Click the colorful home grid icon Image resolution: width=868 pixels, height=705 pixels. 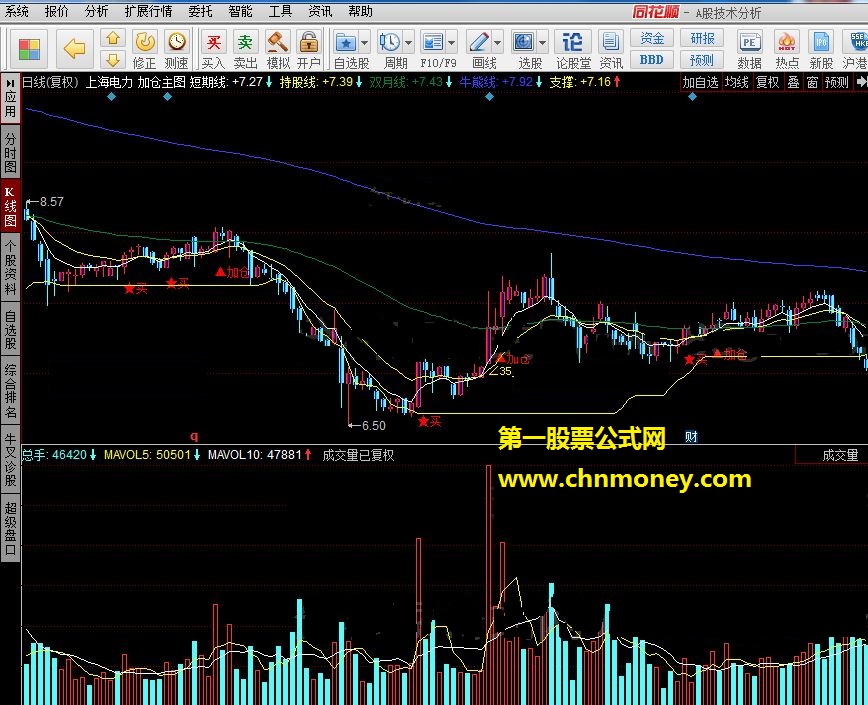point(29,49)
